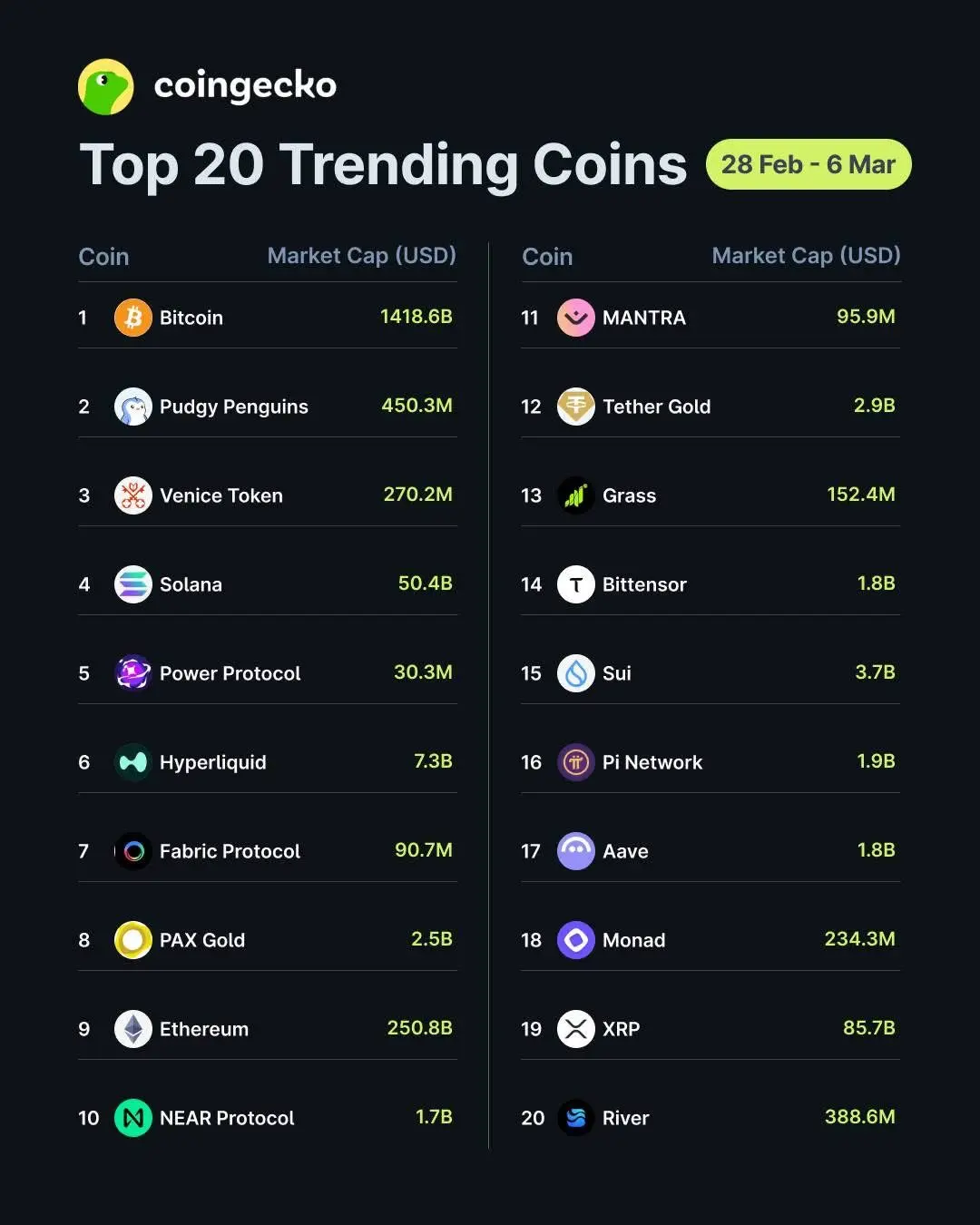
Task: Select the green NEAR Protocol icon
Action: 133,1118
